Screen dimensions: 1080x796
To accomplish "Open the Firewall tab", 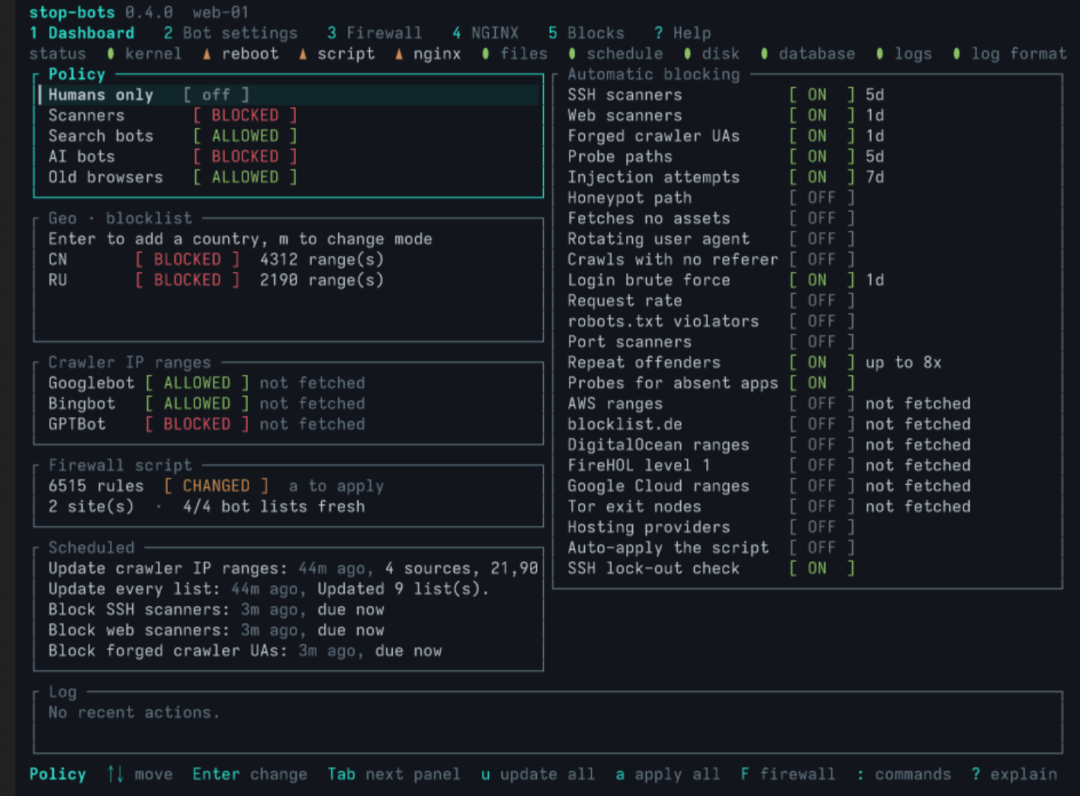I will [x=374, y=33].
